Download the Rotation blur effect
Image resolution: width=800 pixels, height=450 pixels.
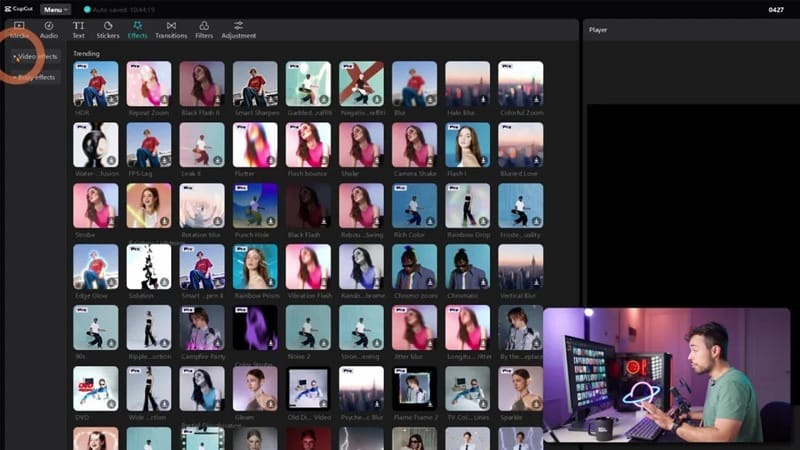coord(217,221)
